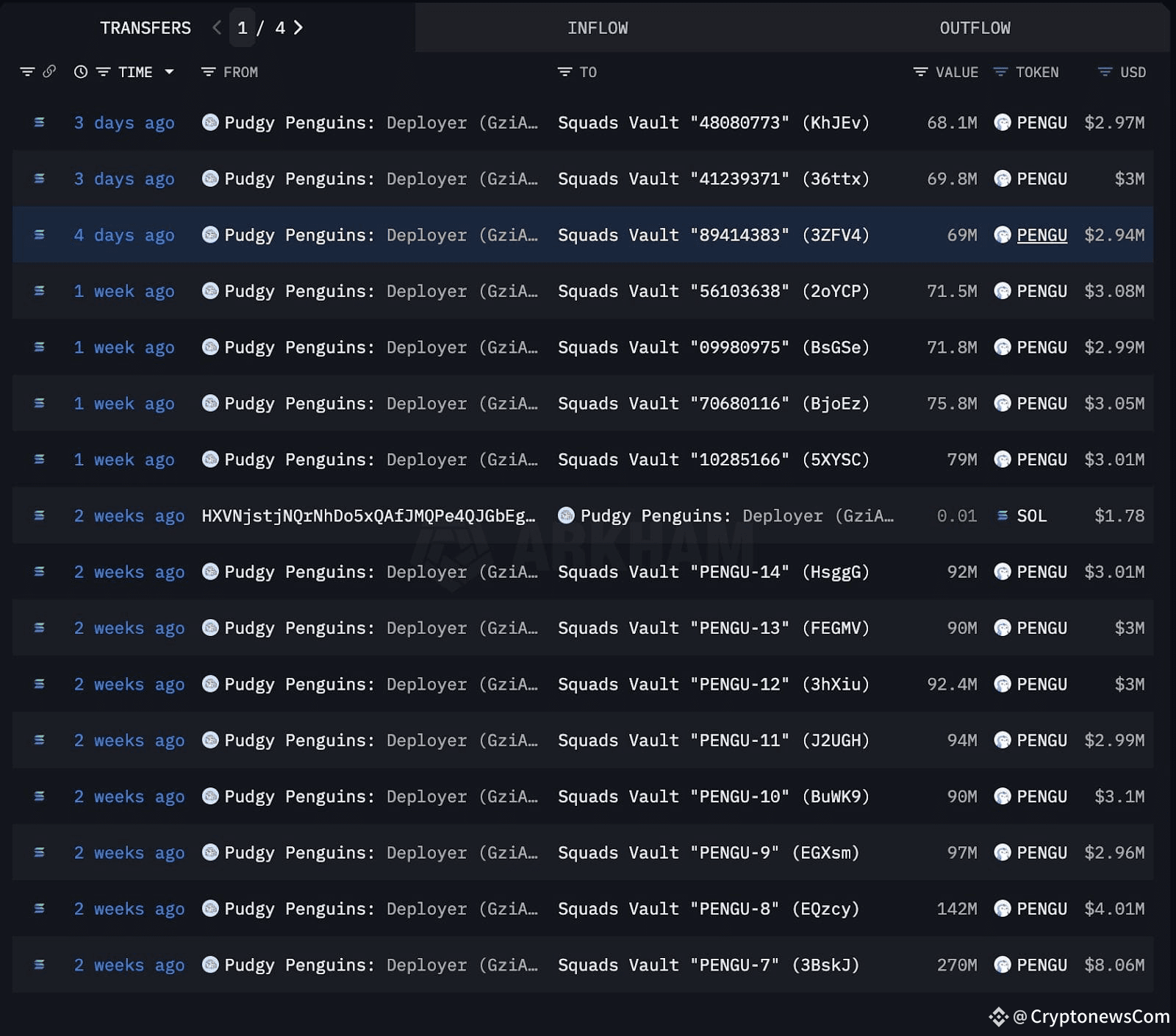Screen dimensions: 1176x1036
Task: Click the $4.01M USD value
Action: (x=1114, y=909)
